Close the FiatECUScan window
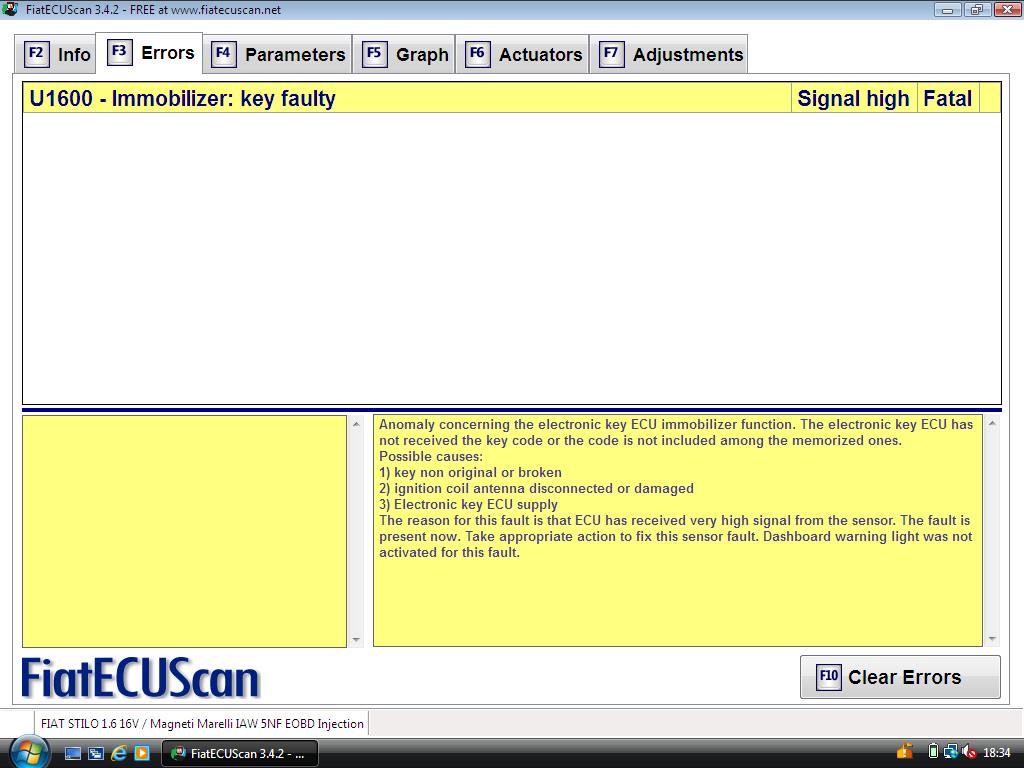This screenshot has width=1024, height=768. pos(1007,9)
